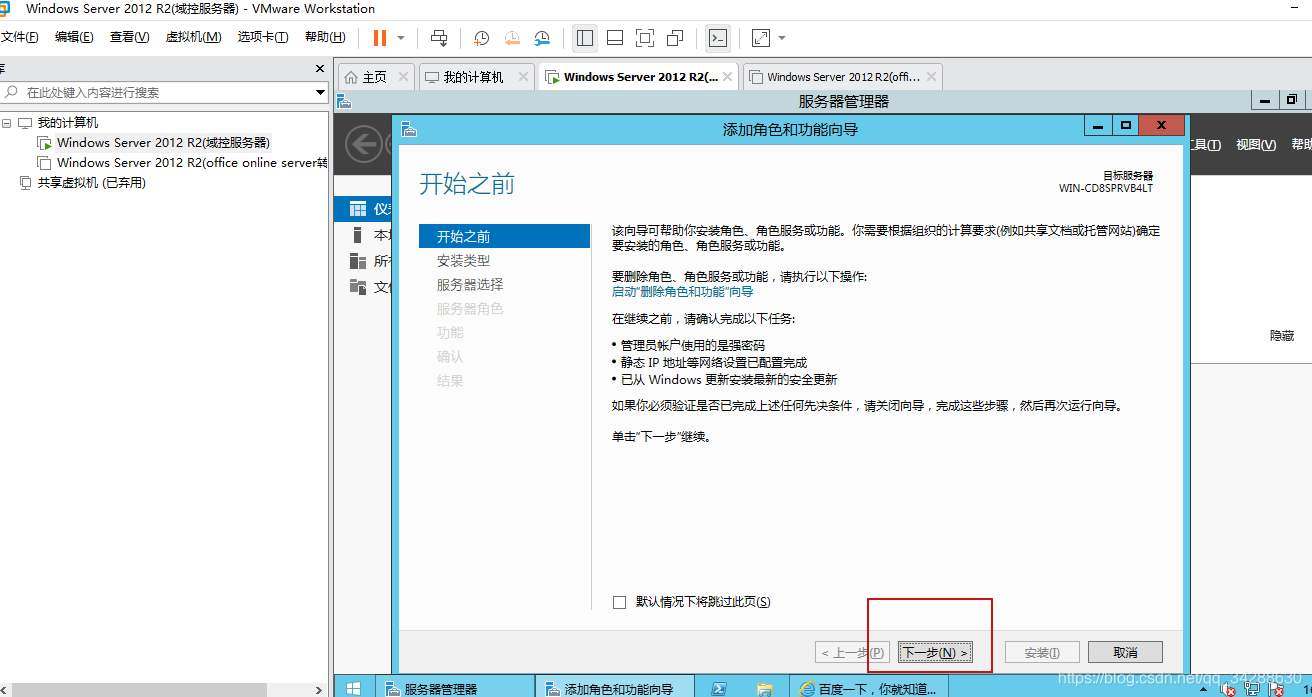
Task: Open Internet Explorer 百度一下 taskbar item
Action: 870,688
